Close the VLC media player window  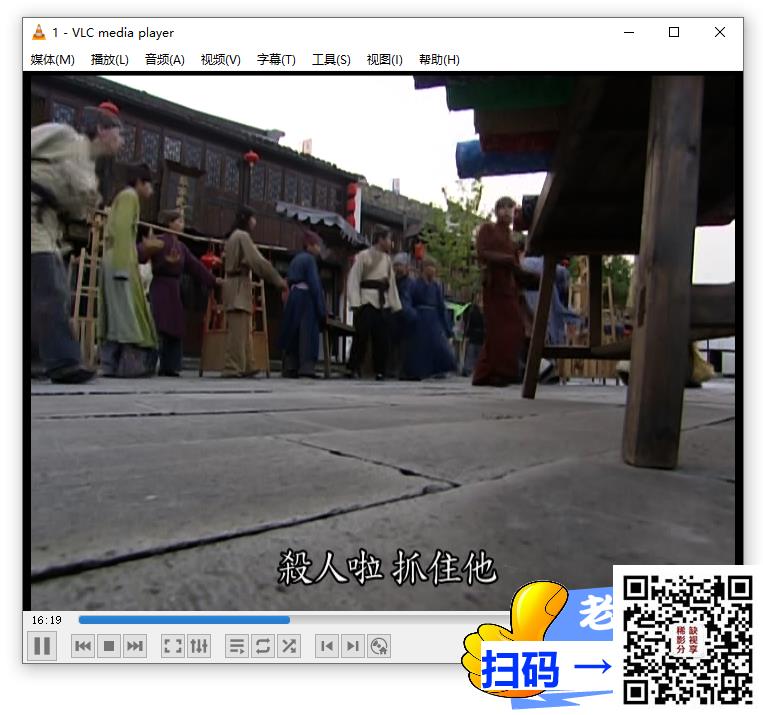720,32
